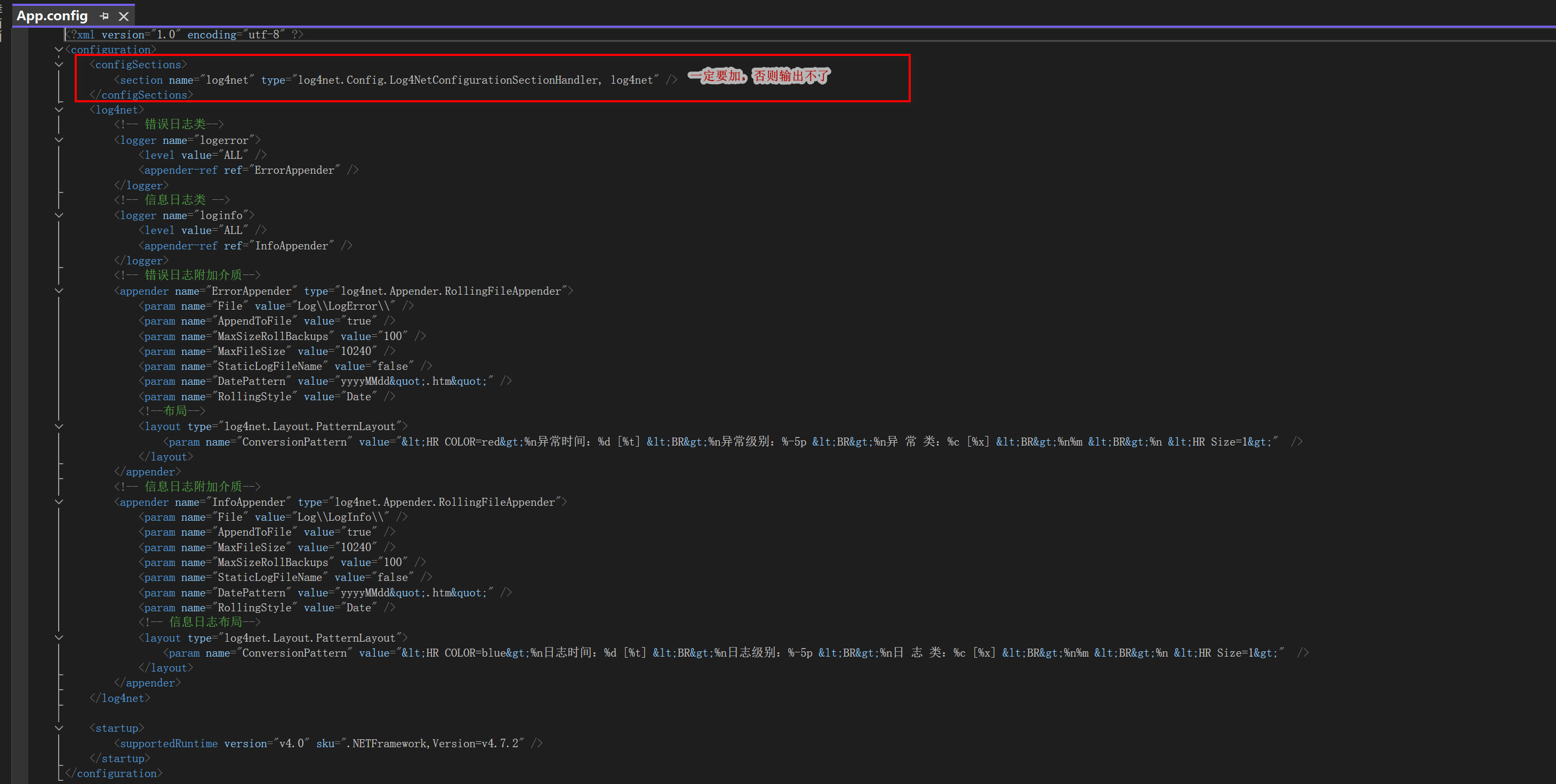
Task: Click the Log\\LogError\\ file value
Action: (344, 306)
